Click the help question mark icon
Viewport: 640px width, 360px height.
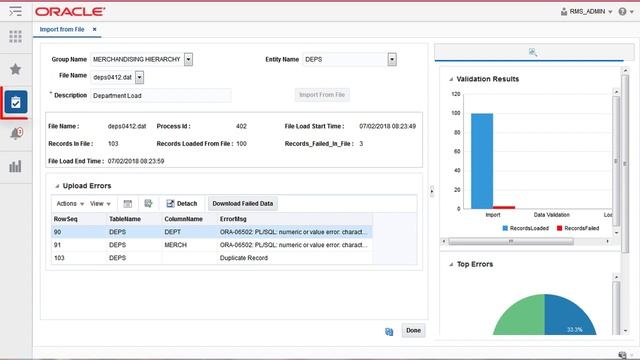point(622,11)
